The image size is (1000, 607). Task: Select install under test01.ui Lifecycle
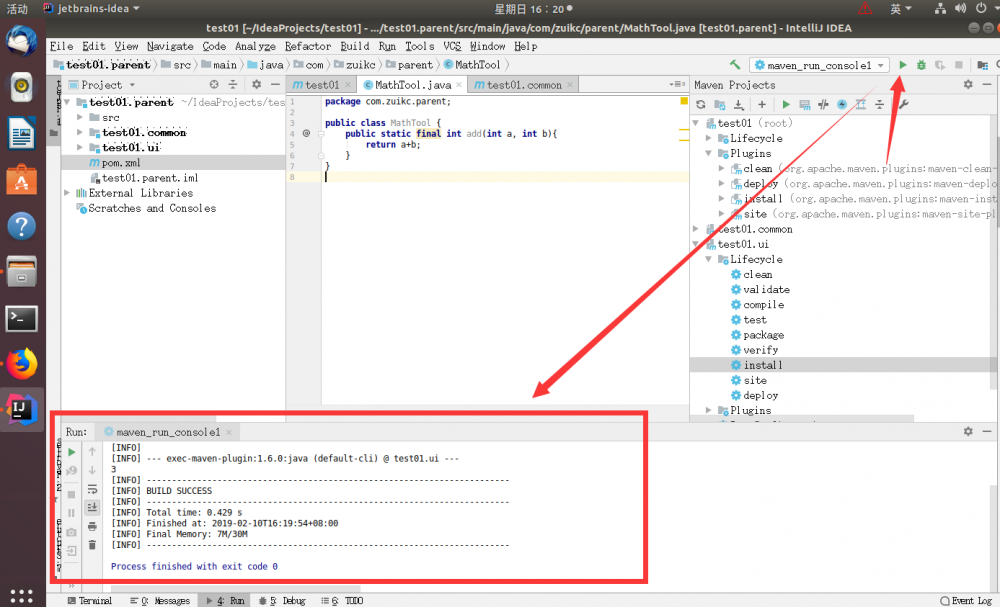[x=762, y=365]
